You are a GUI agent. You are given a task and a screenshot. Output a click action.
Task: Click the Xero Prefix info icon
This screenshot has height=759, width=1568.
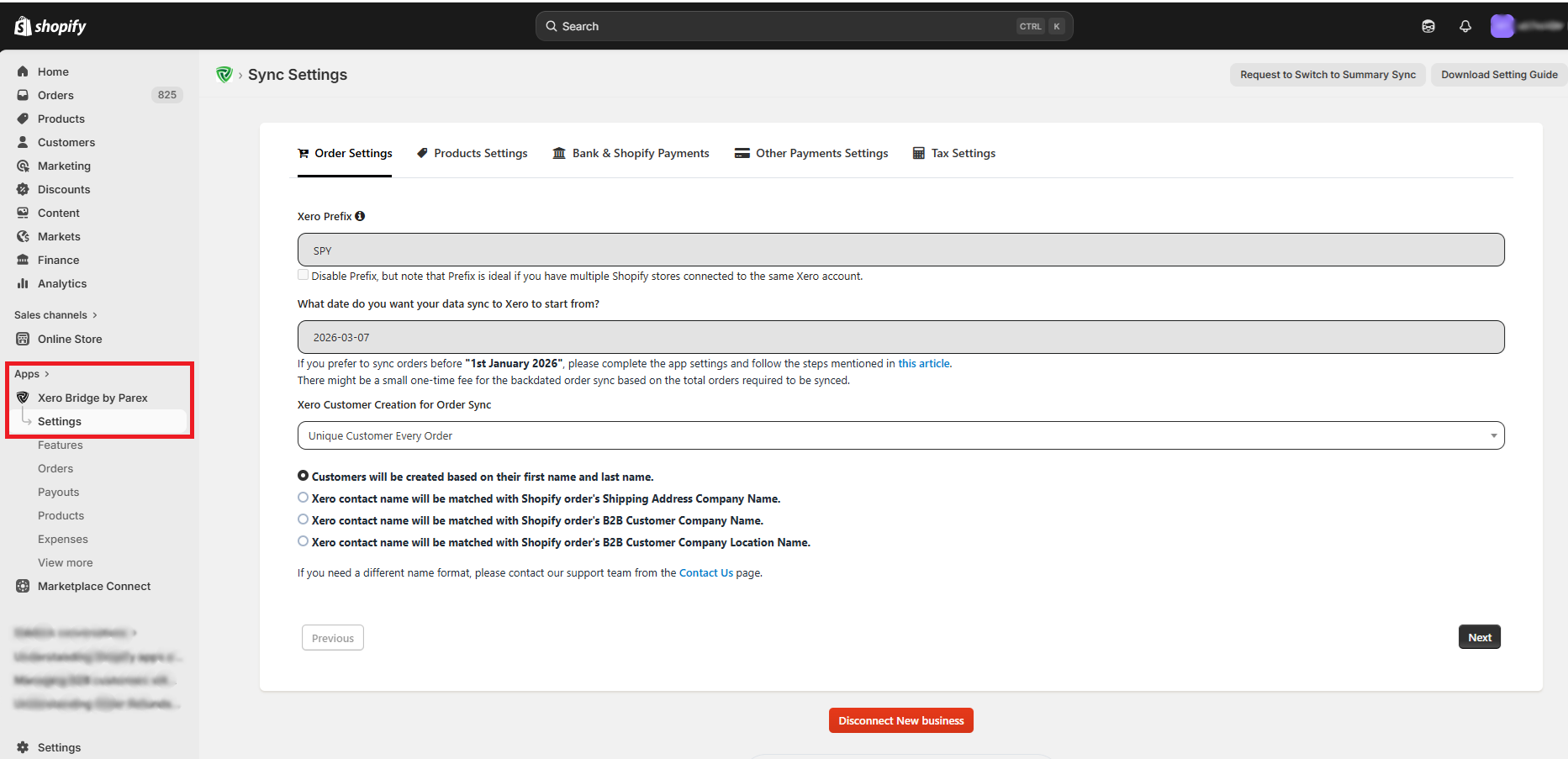(360, 216)
